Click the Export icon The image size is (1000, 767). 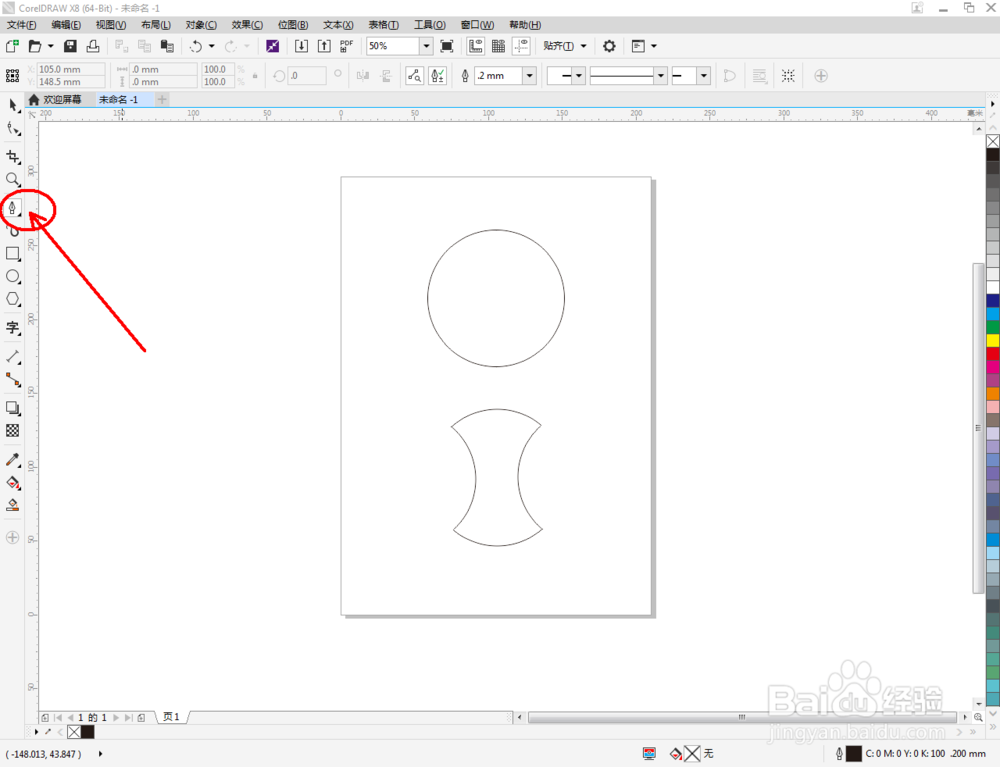tap(324, 46)
